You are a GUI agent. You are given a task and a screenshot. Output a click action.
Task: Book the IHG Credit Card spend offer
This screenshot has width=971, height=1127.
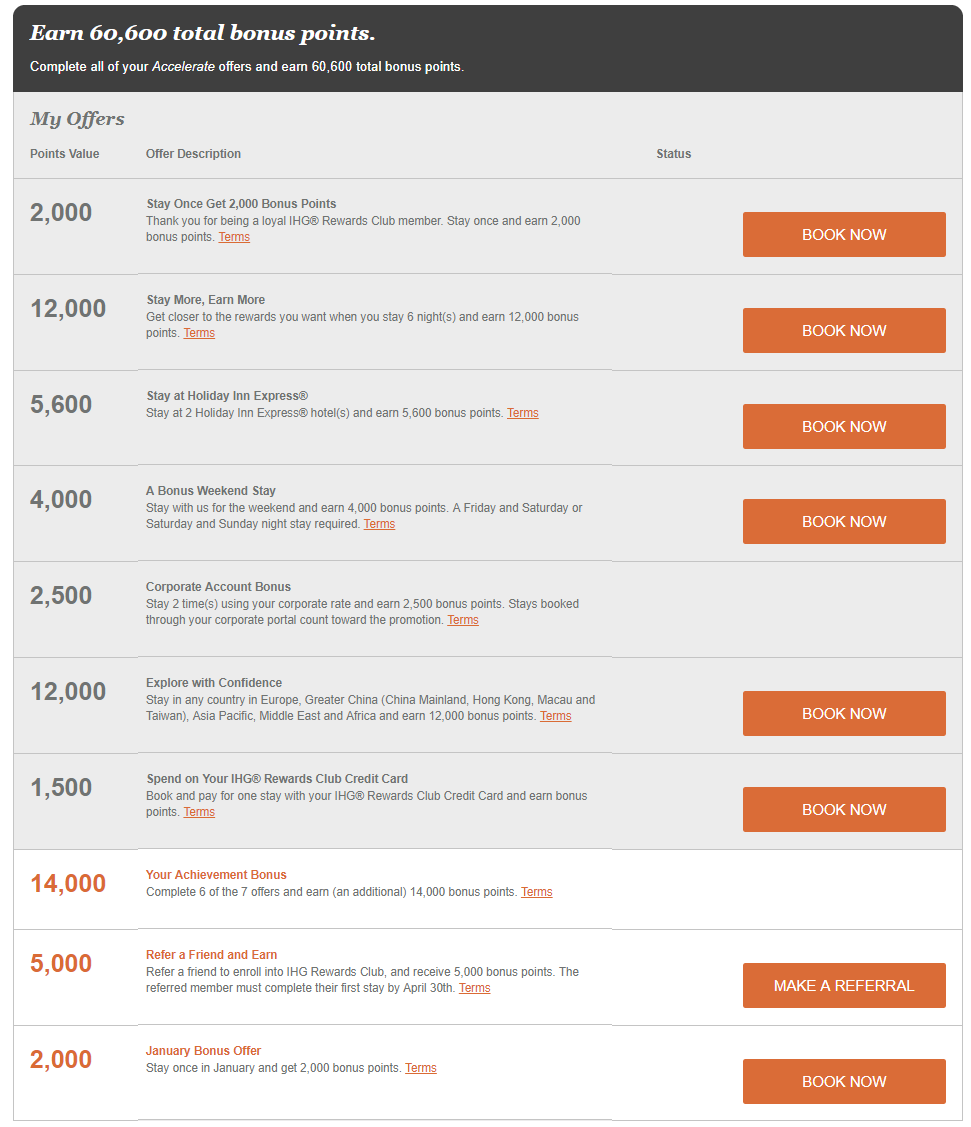click(x=844, y=809)
